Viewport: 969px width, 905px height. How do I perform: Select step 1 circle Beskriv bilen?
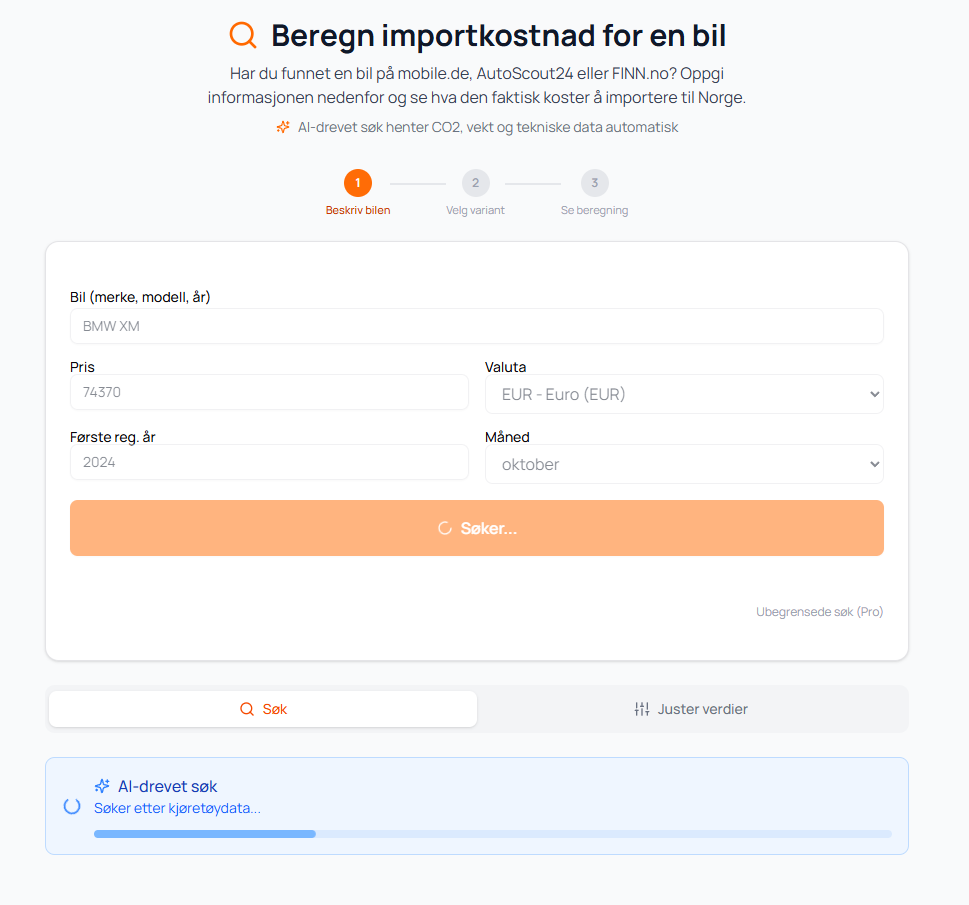point(358,183)
